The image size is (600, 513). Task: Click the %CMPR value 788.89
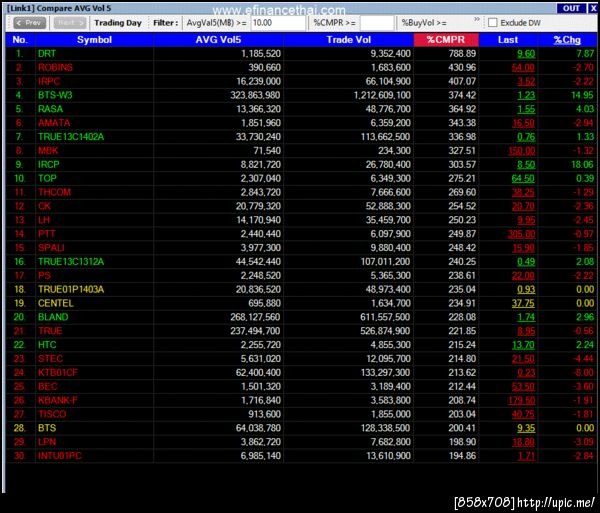[462, 54]
